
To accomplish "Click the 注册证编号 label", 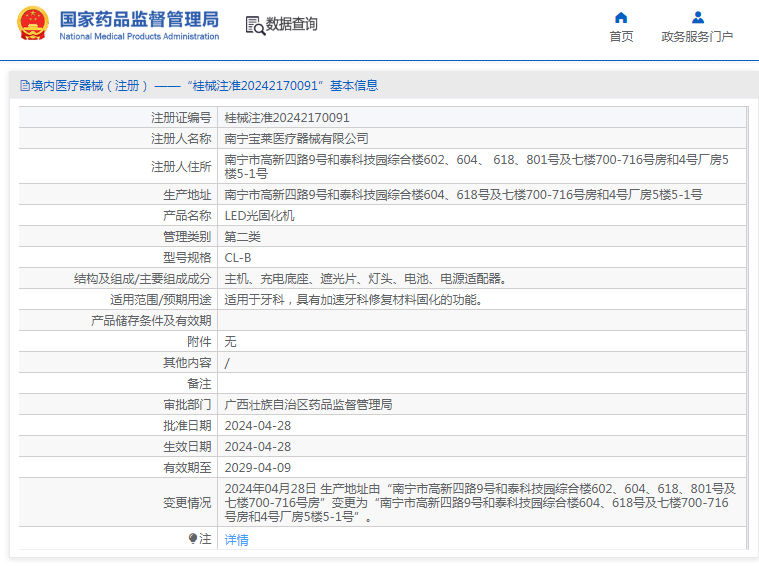I will (x=181, y=118).
